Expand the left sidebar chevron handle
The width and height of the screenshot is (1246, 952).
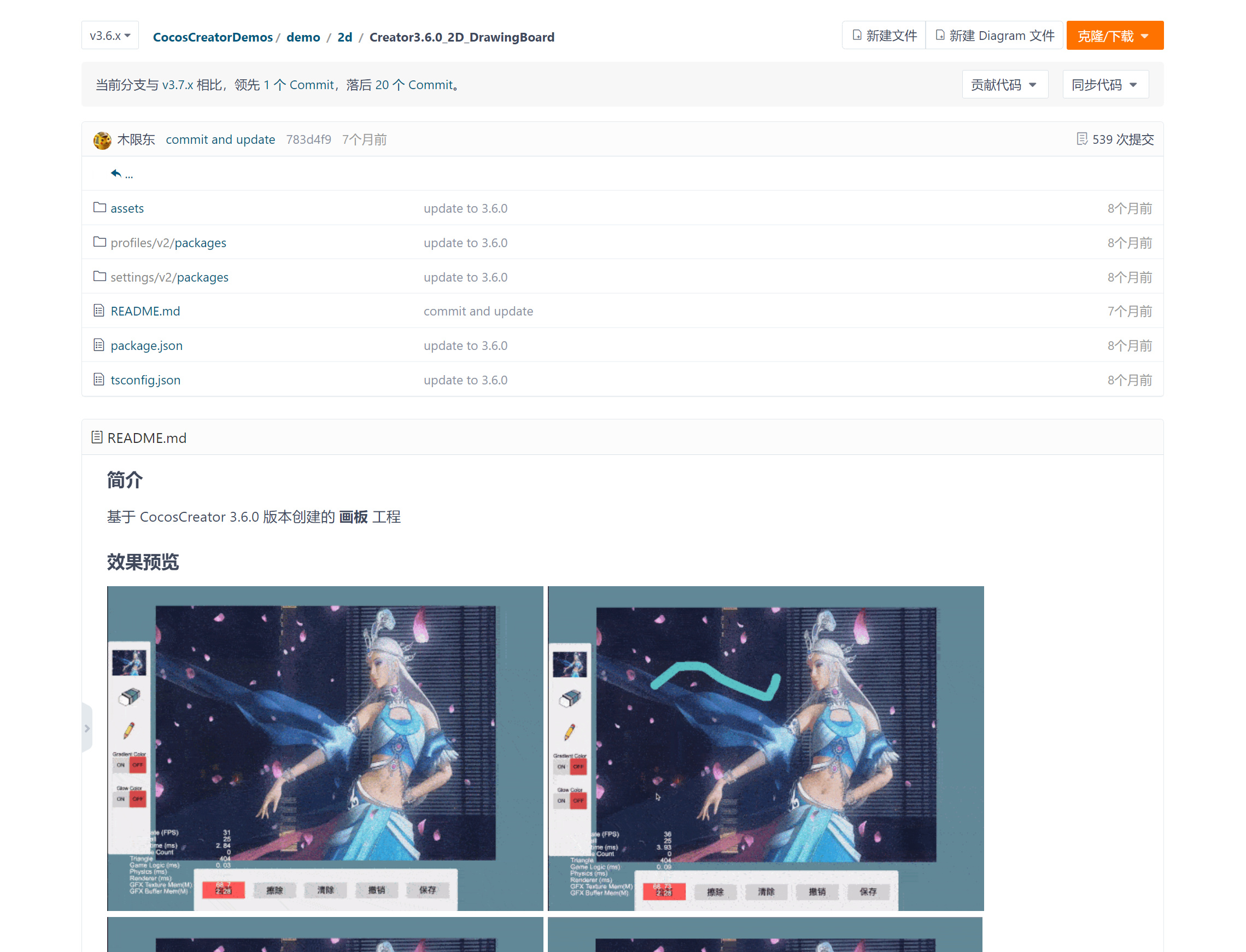pos(87,728)
